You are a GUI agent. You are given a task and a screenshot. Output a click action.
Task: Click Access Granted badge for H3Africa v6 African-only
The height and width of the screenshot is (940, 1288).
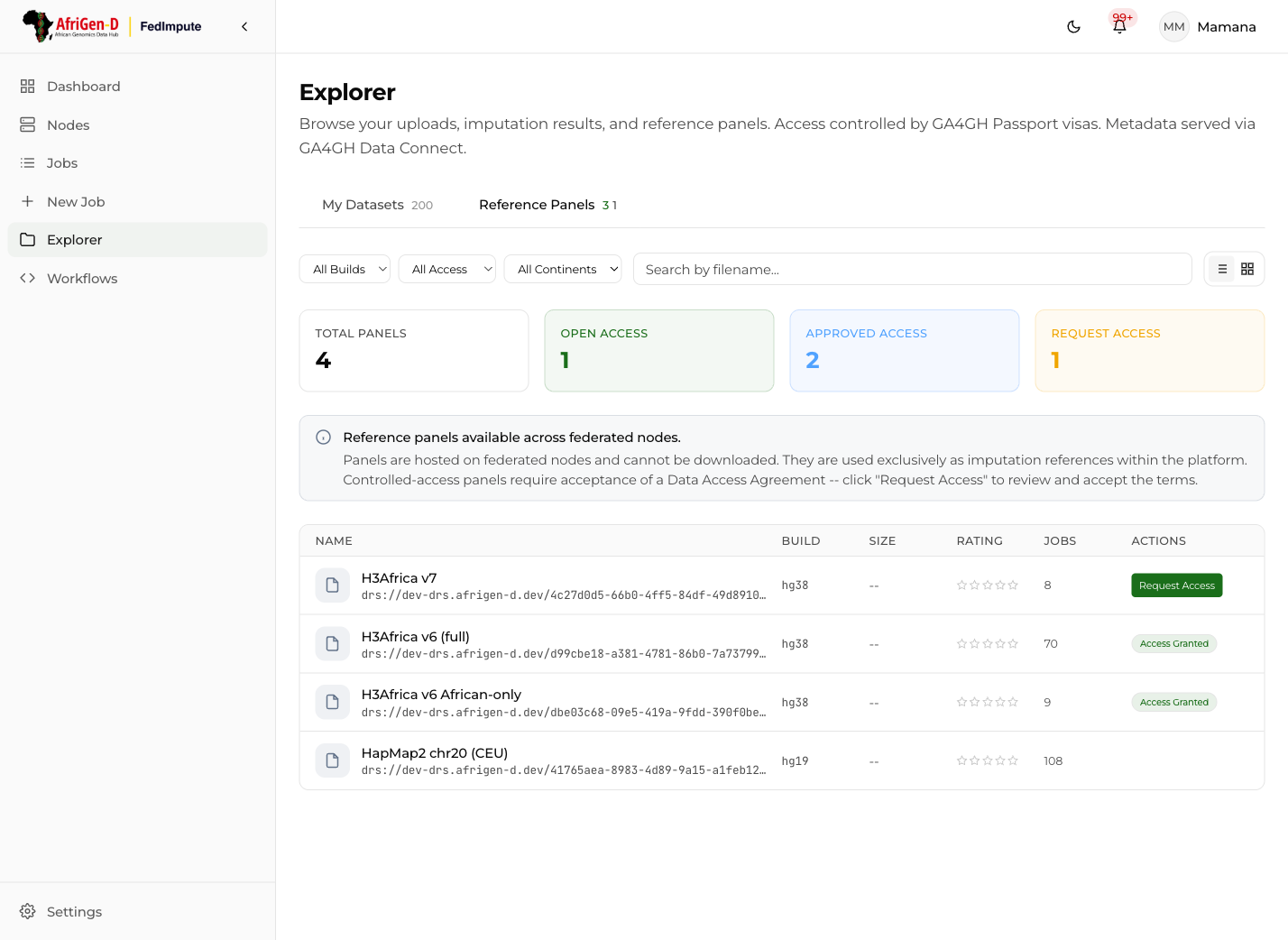(x=1174, y=703)
